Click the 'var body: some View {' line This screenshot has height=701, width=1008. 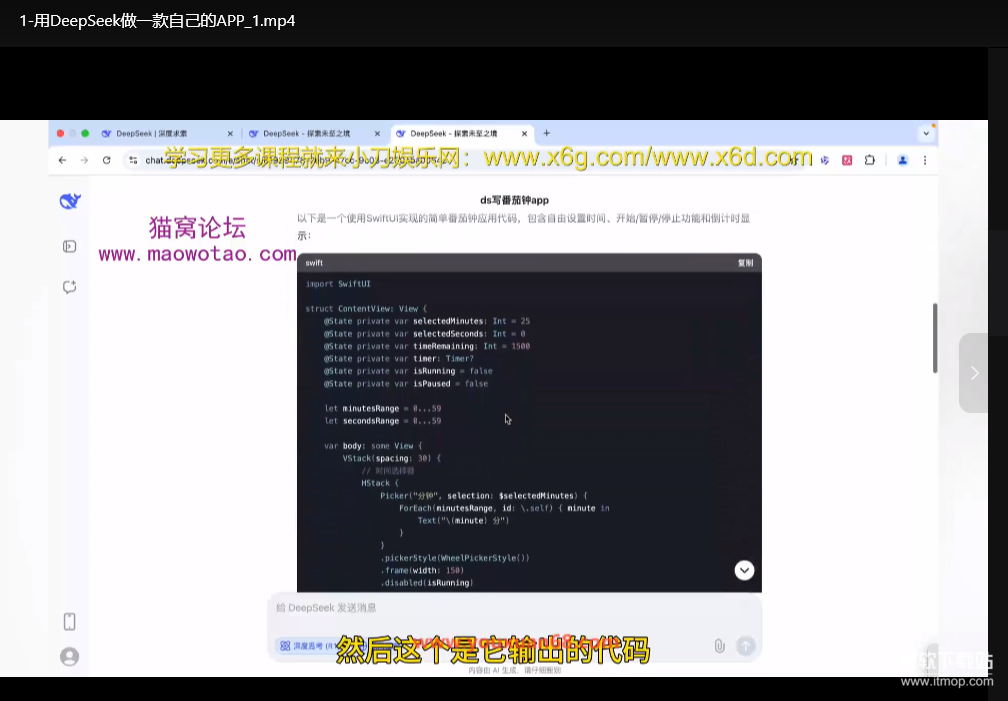pos(373,446)
